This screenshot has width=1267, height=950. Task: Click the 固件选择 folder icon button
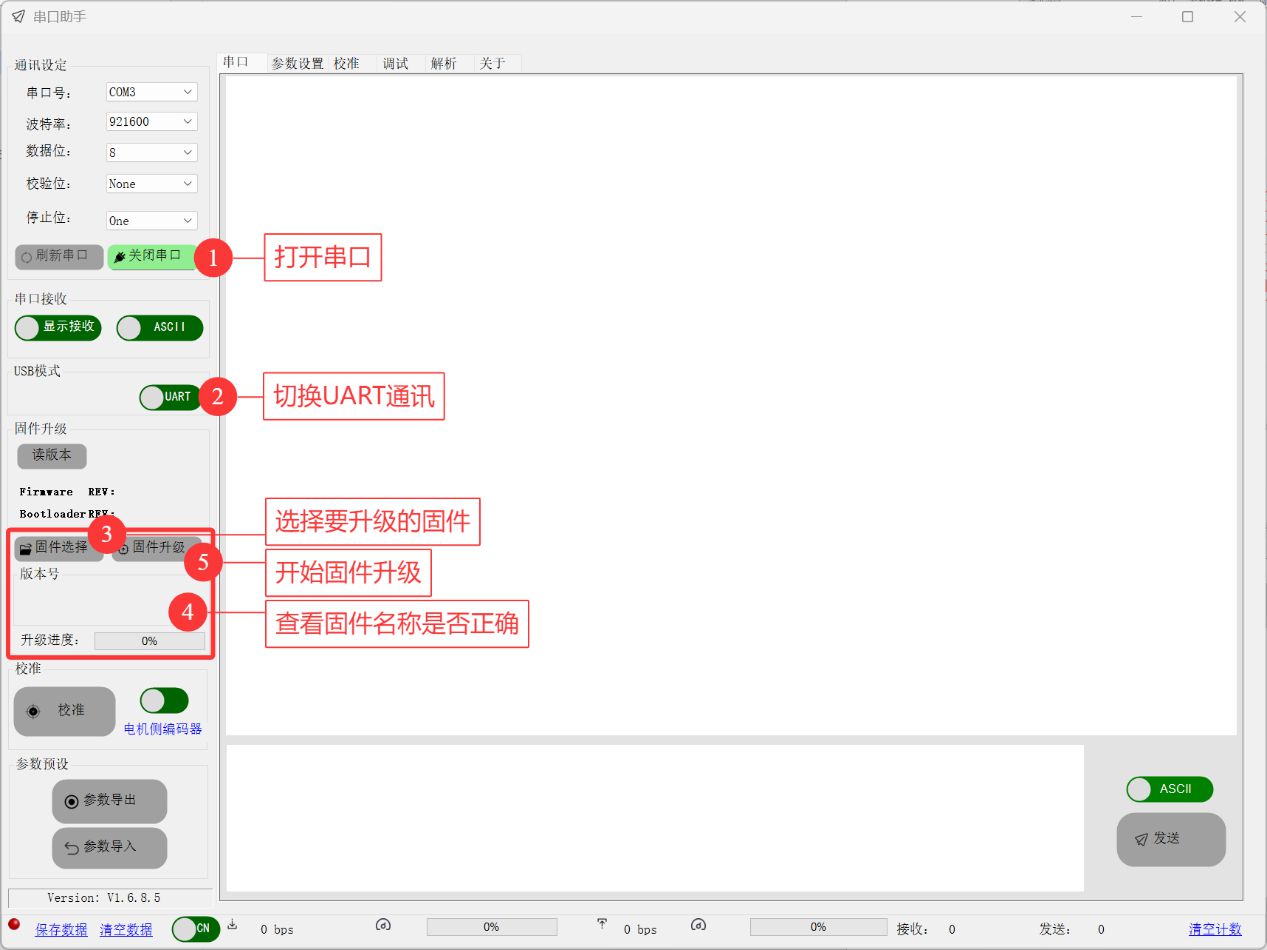(x=58, y=548)
